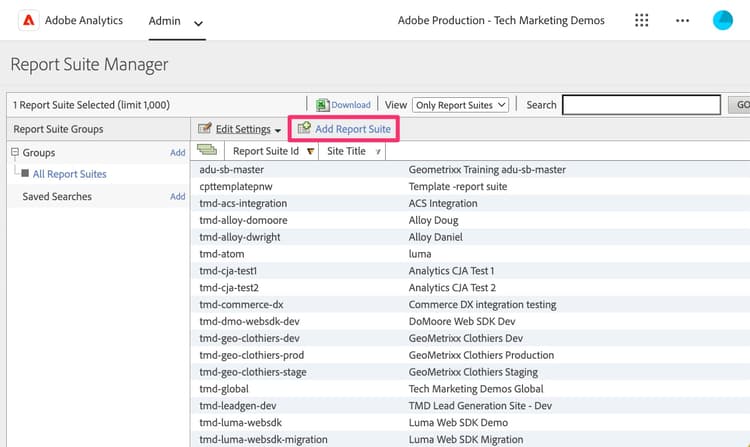
Task: Expand the Edit Settings dropdown arrow
Action: (278, 130)
